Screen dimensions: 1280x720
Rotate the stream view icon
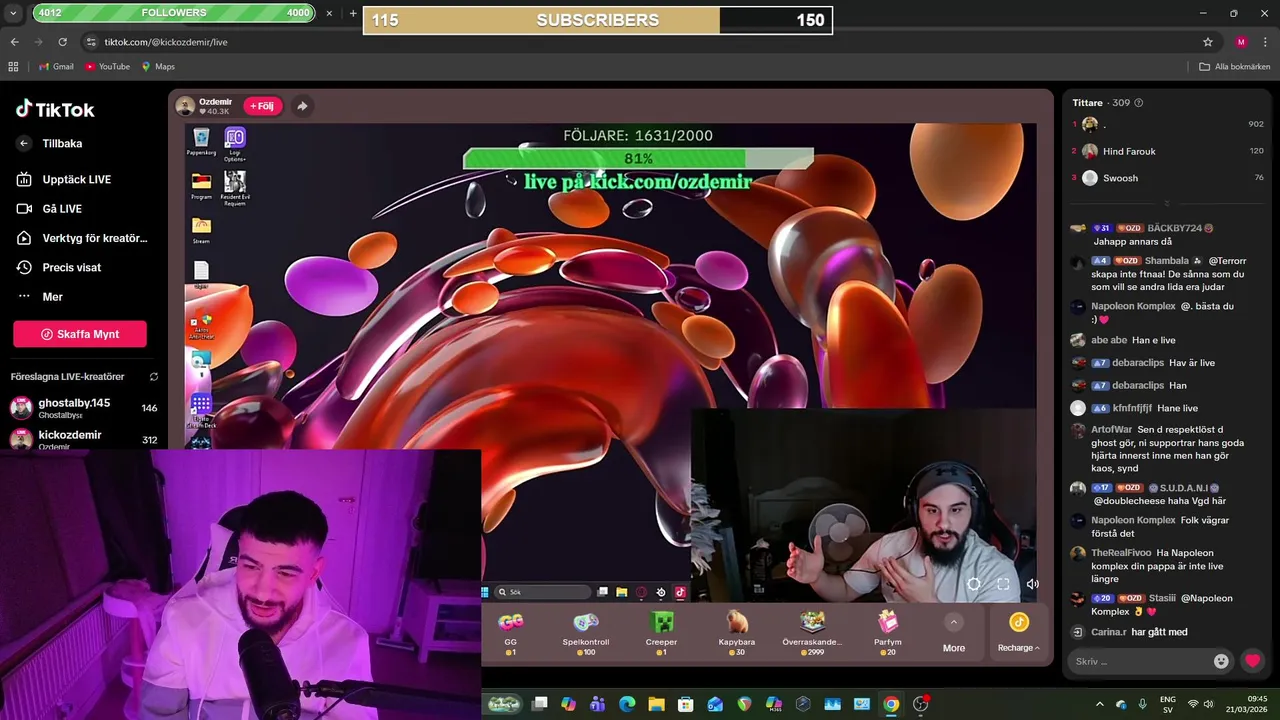tap(974, 584)
